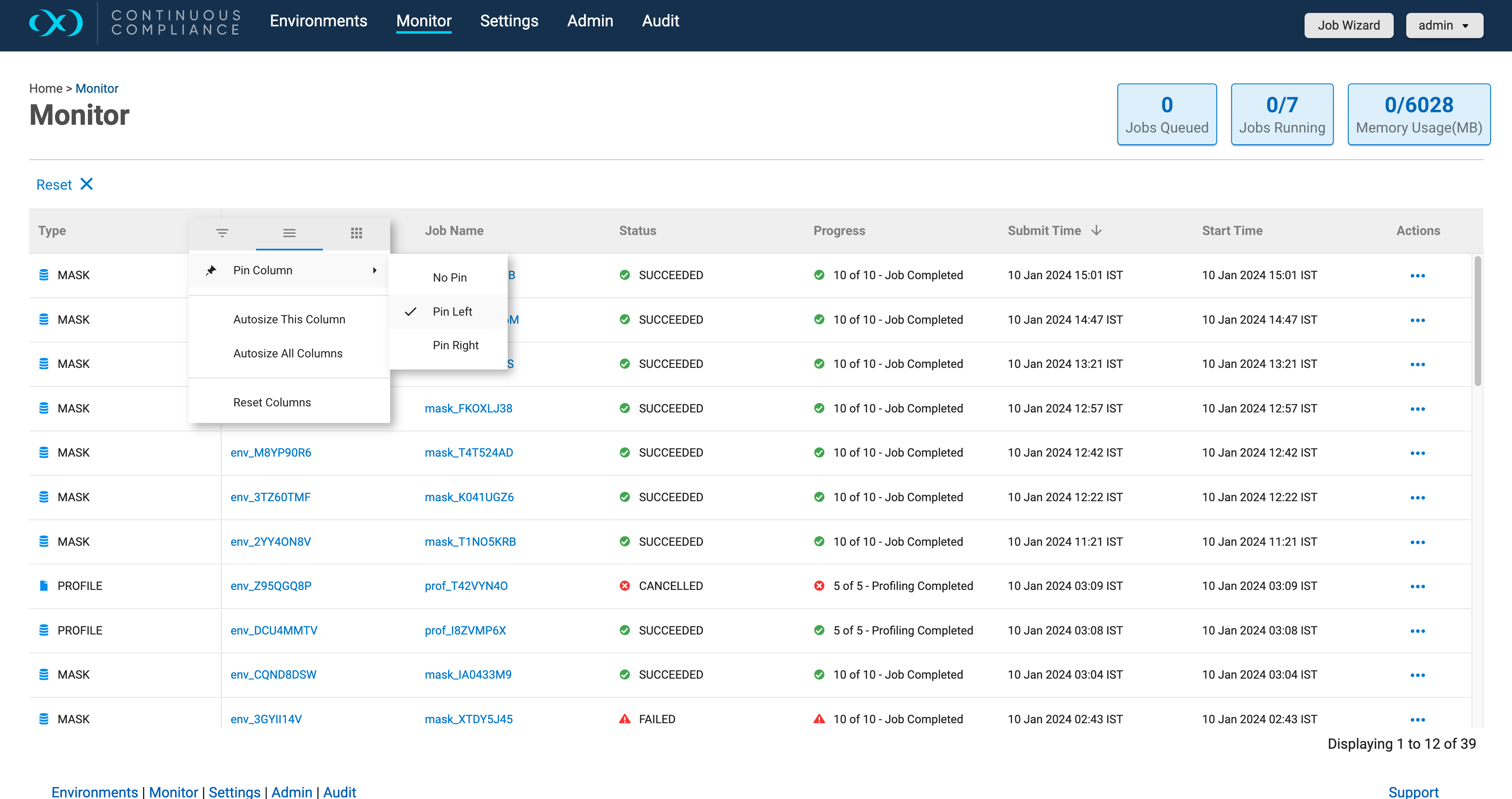Open actions menu for 15:01 IST job
The width and height of the screenshot is (1512, 799).
[1418, 276]
